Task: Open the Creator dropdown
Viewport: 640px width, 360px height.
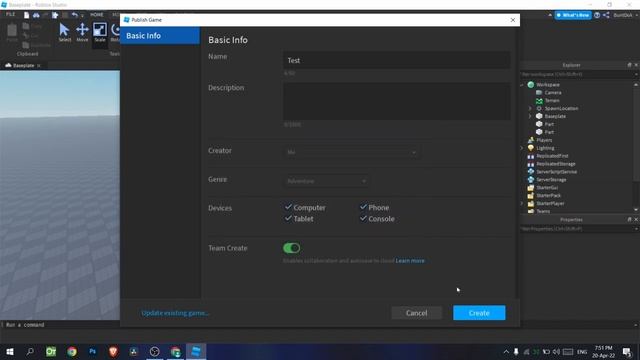Action: point(351,152)
